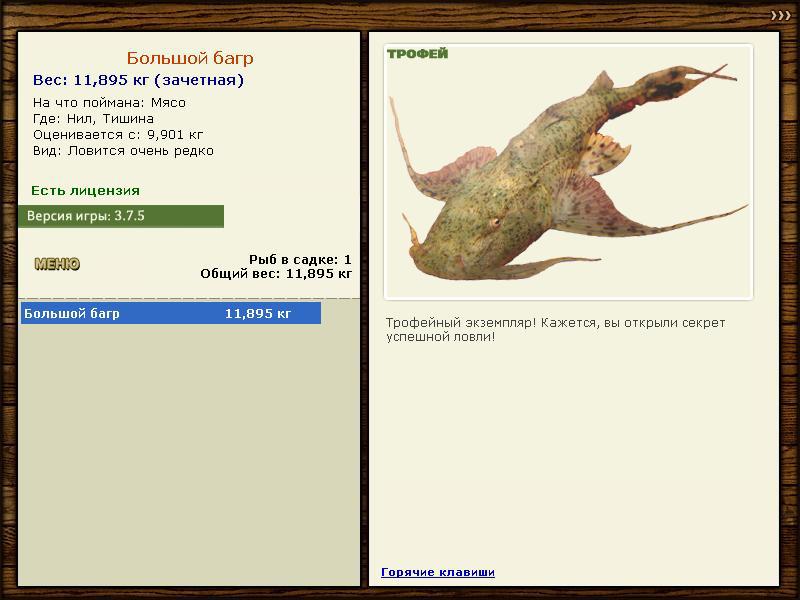The height and width of the screenshot is (600, 800).
Task: Click the Рыб в садке: 1 counter
Action: point(300,260)
